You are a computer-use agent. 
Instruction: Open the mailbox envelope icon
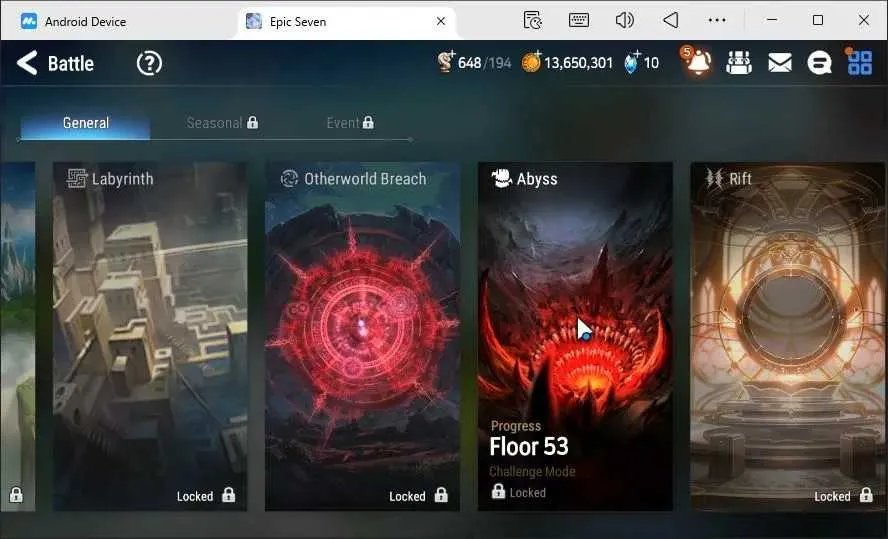(780, 63)
